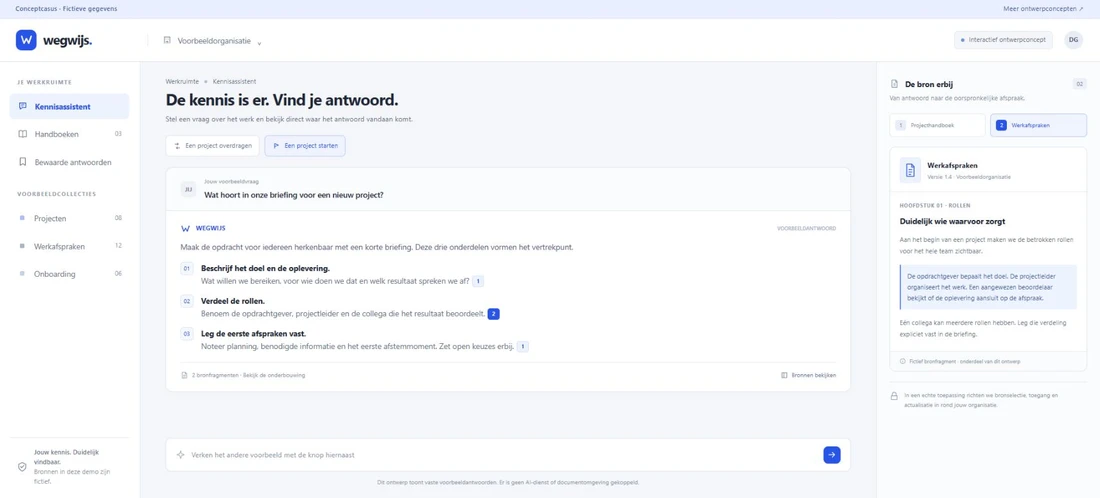This screenshot has width=1100, height=498.
Task: Click the Werkruimte breadcrumb
Action: pyautogui.click(x=182, y=81)
